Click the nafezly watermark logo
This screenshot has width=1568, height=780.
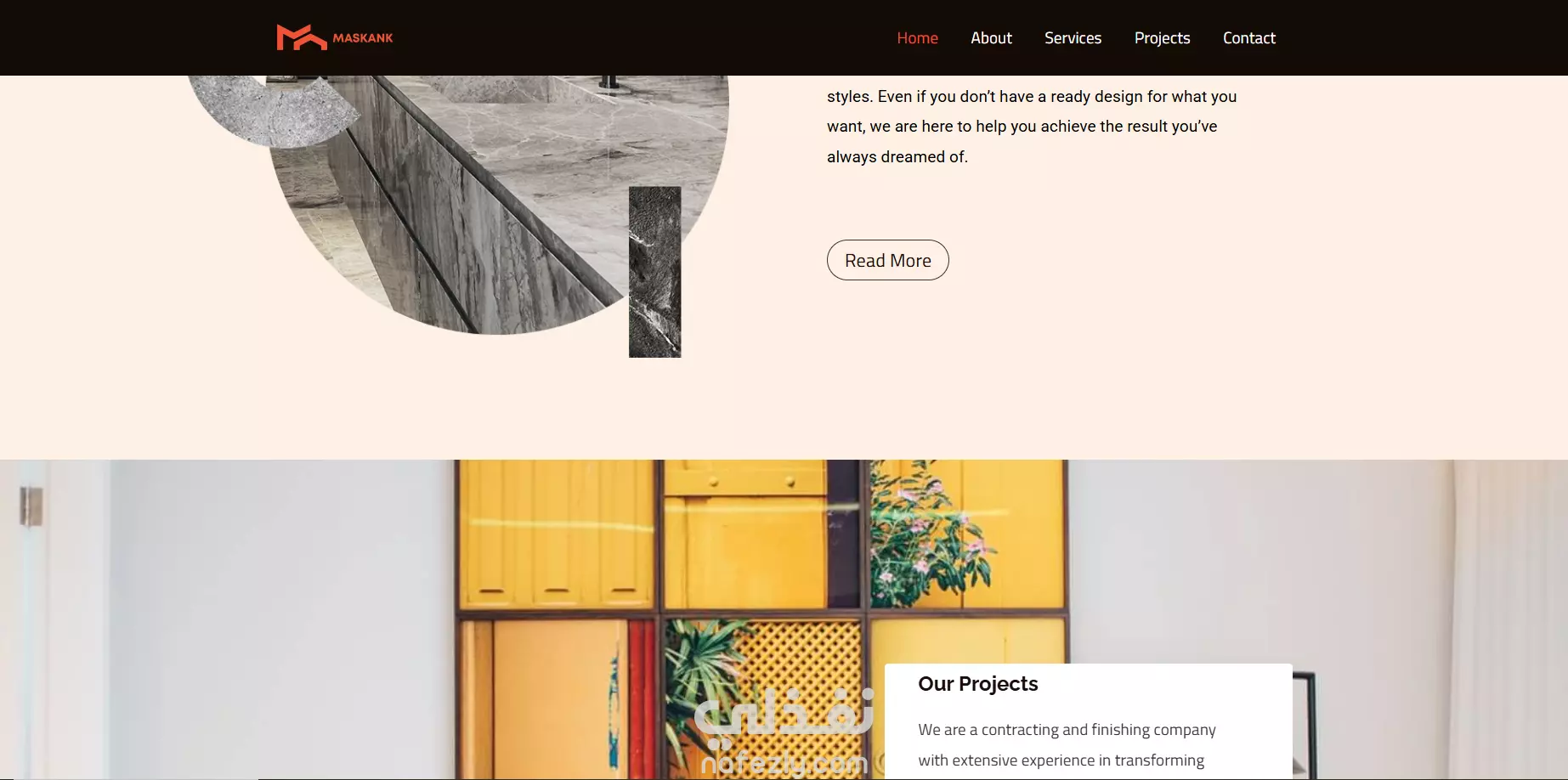tap(784, 732)
